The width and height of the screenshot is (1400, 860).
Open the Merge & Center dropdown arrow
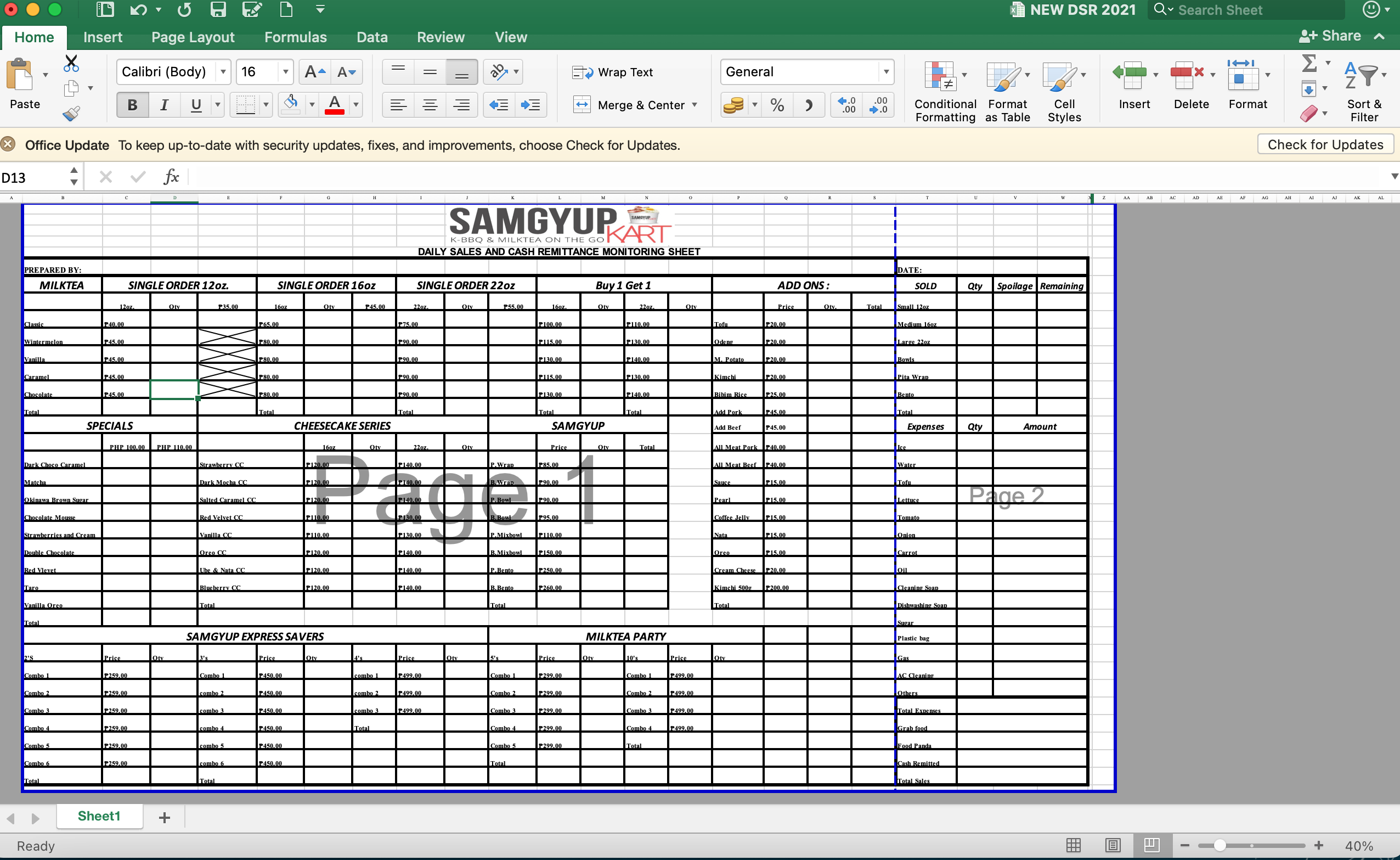694,105
